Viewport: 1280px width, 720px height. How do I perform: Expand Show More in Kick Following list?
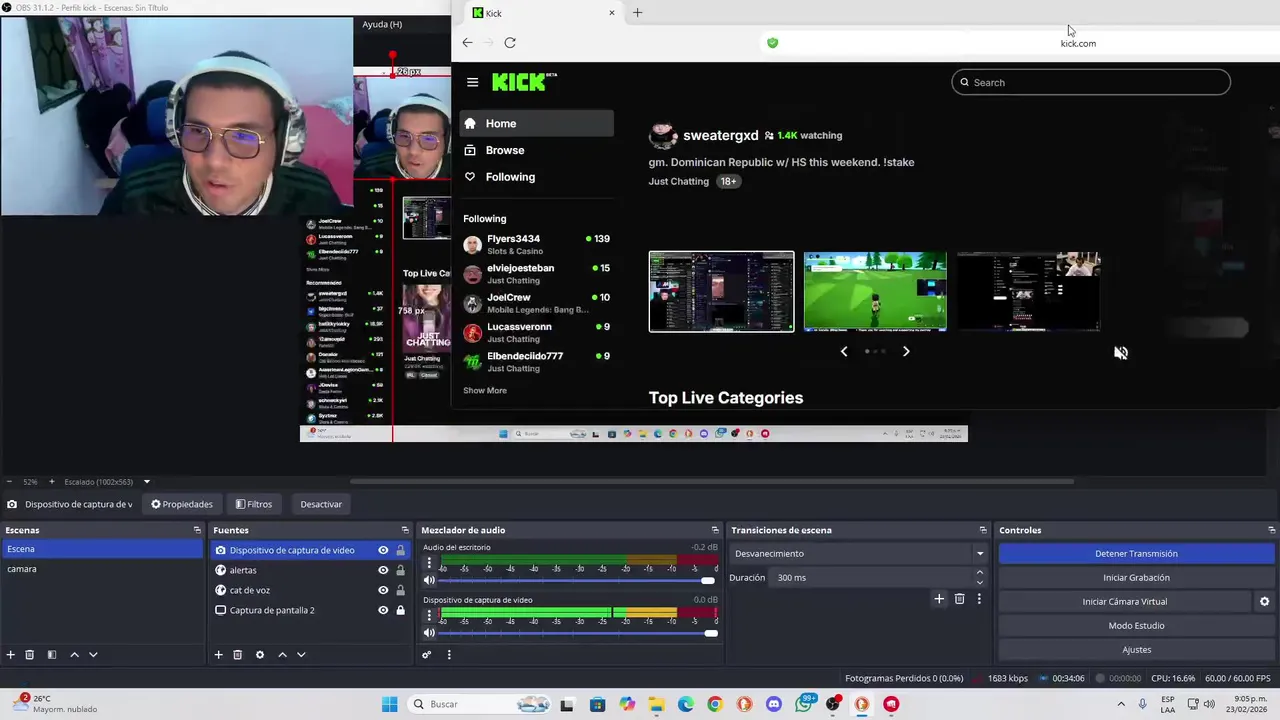(x=485, y=391)
